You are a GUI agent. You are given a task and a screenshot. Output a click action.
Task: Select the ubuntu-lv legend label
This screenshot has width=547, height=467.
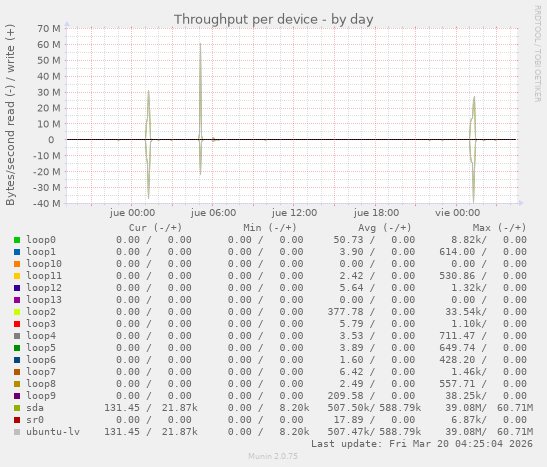pyautogui.click(x=53, y=432)
